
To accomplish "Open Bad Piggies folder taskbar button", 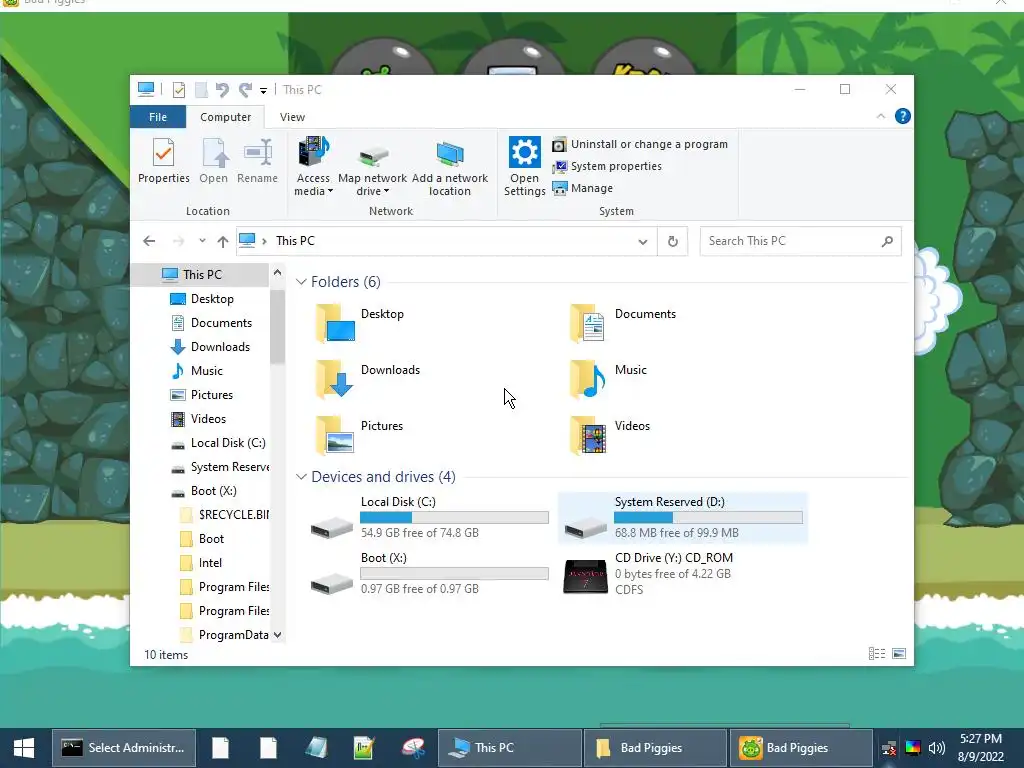I will coord(654,748).
